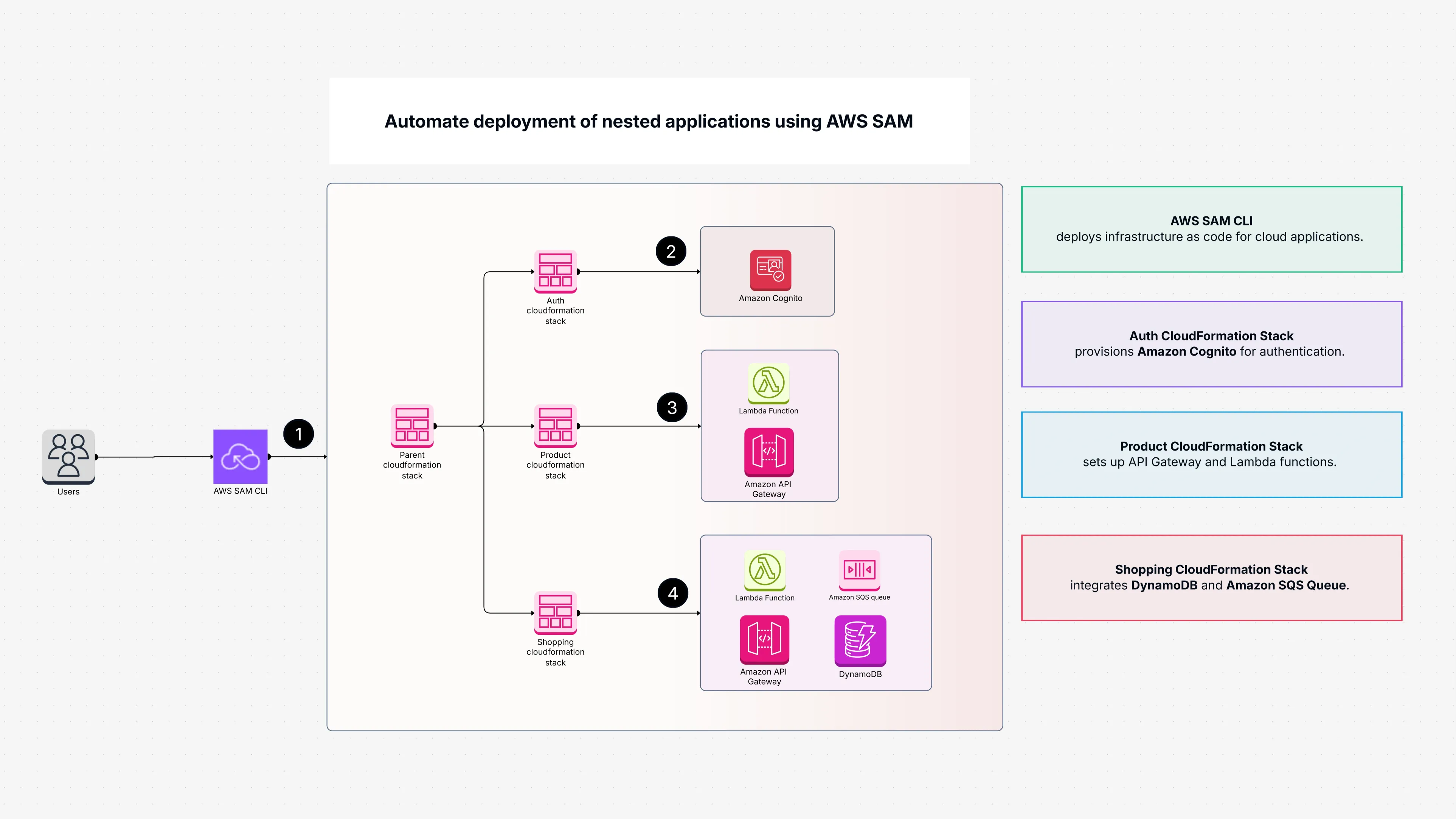This screenshot has width=1456, height=819.
Task: Select the Amazon Cognito icon
Action: (x=770, y=270)
